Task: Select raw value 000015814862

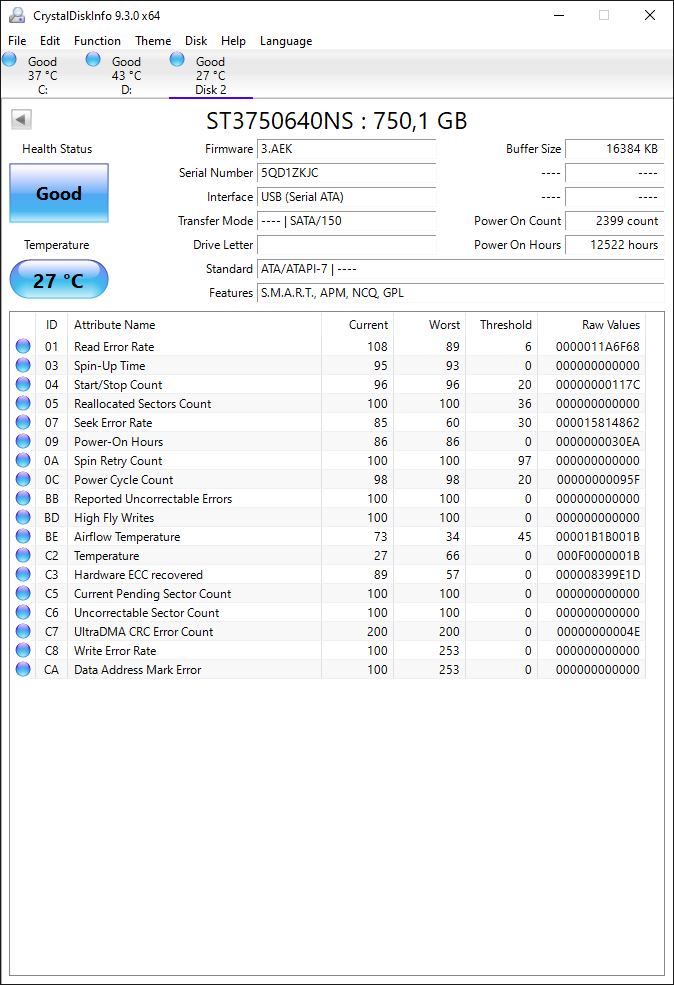Action: pos(597,423)
